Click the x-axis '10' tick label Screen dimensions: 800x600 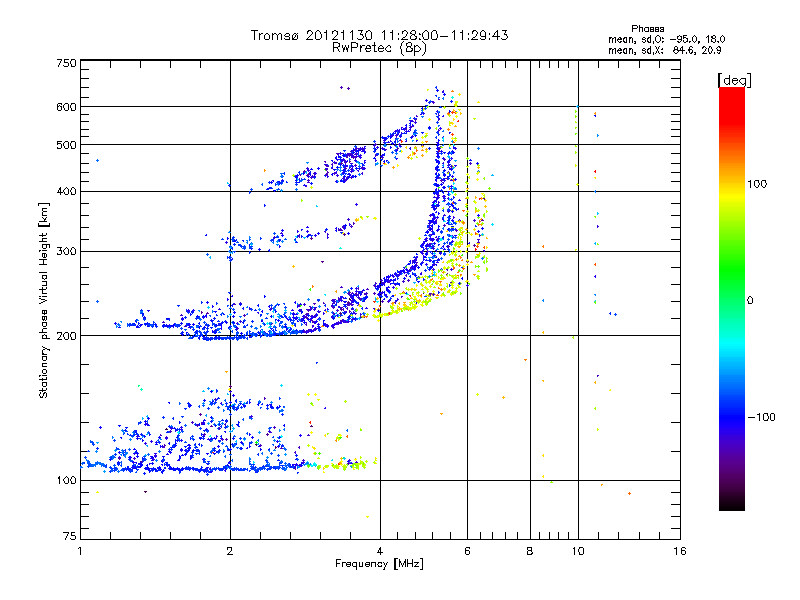point(578,551)
